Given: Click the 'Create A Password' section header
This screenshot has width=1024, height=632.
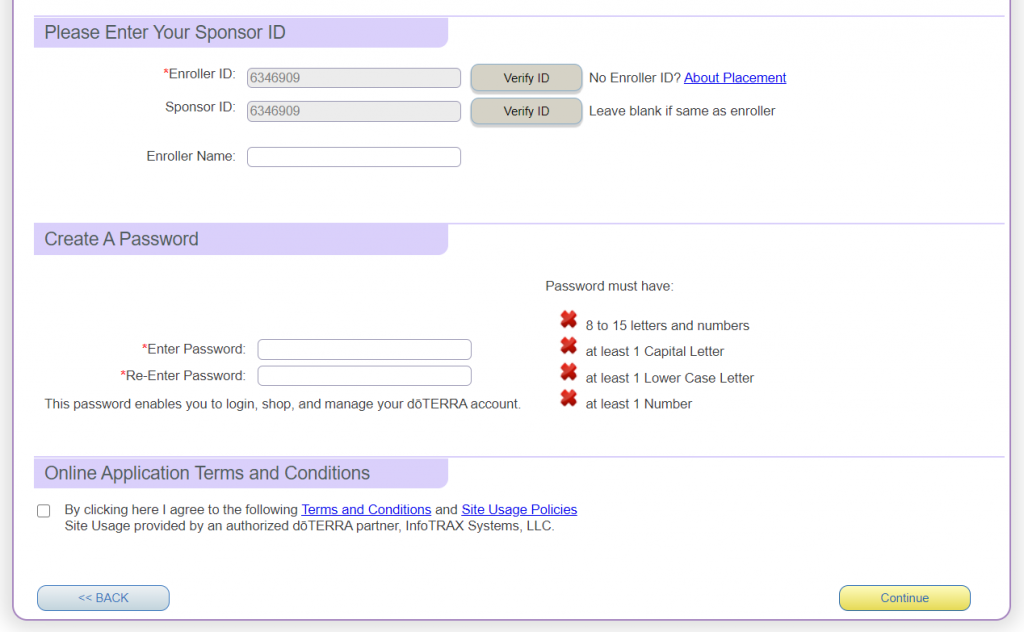Looking at the screenshot, I should coord(122,239).
